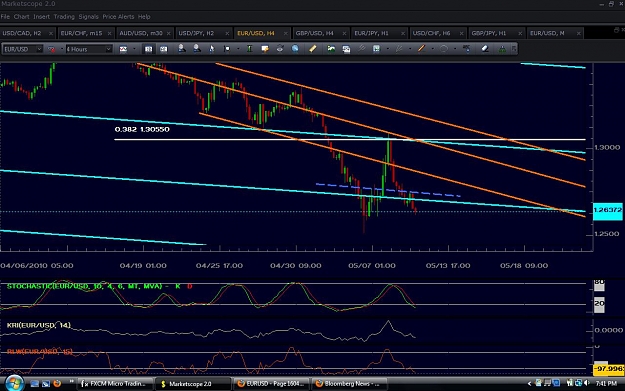Click the 0.382 1.30550 Fibonacci label

142,129
